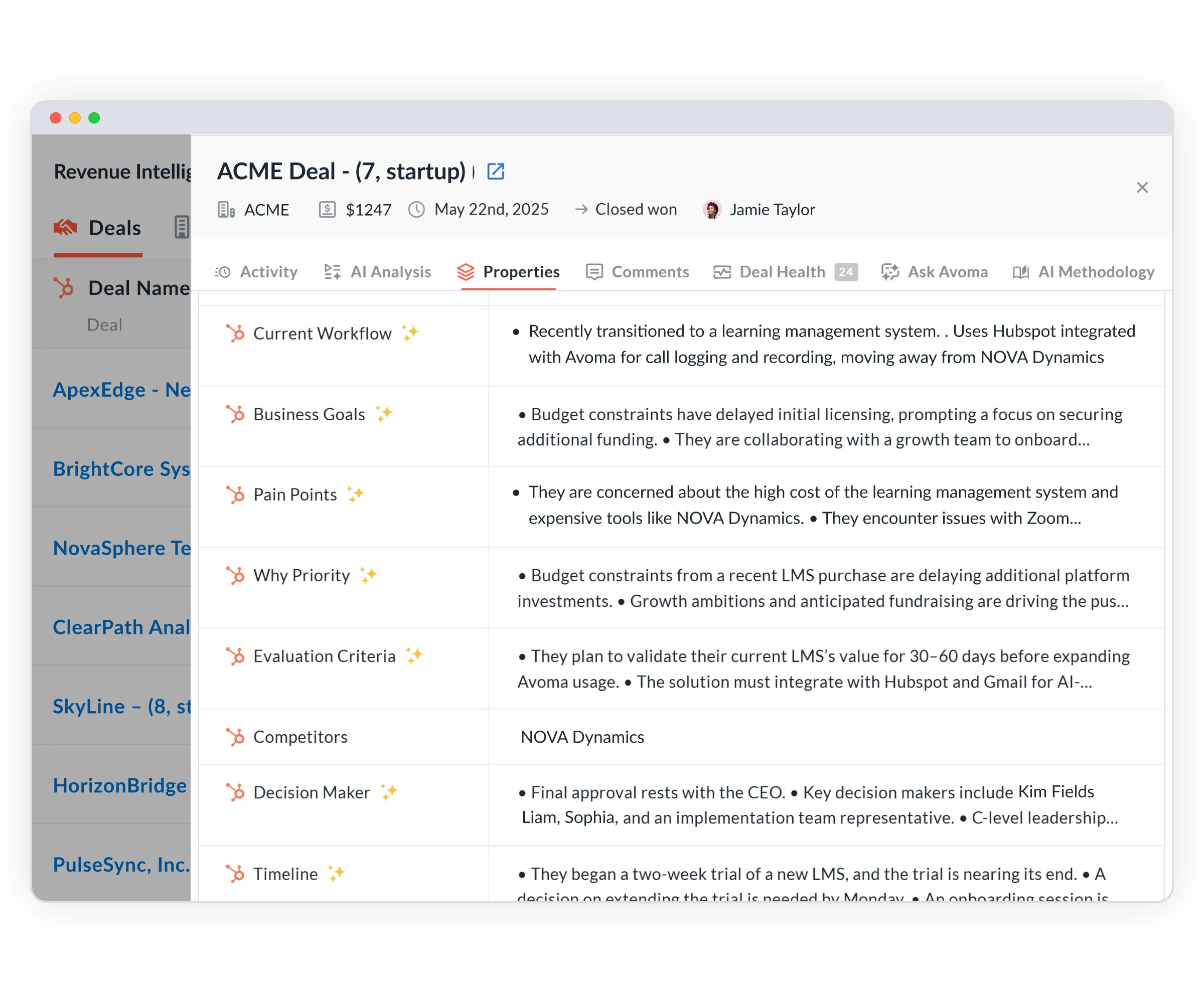The image size is (1204, 1003).
Task: Click the NOVA Dynamics competitors value
Action: (x=582, y=737)
